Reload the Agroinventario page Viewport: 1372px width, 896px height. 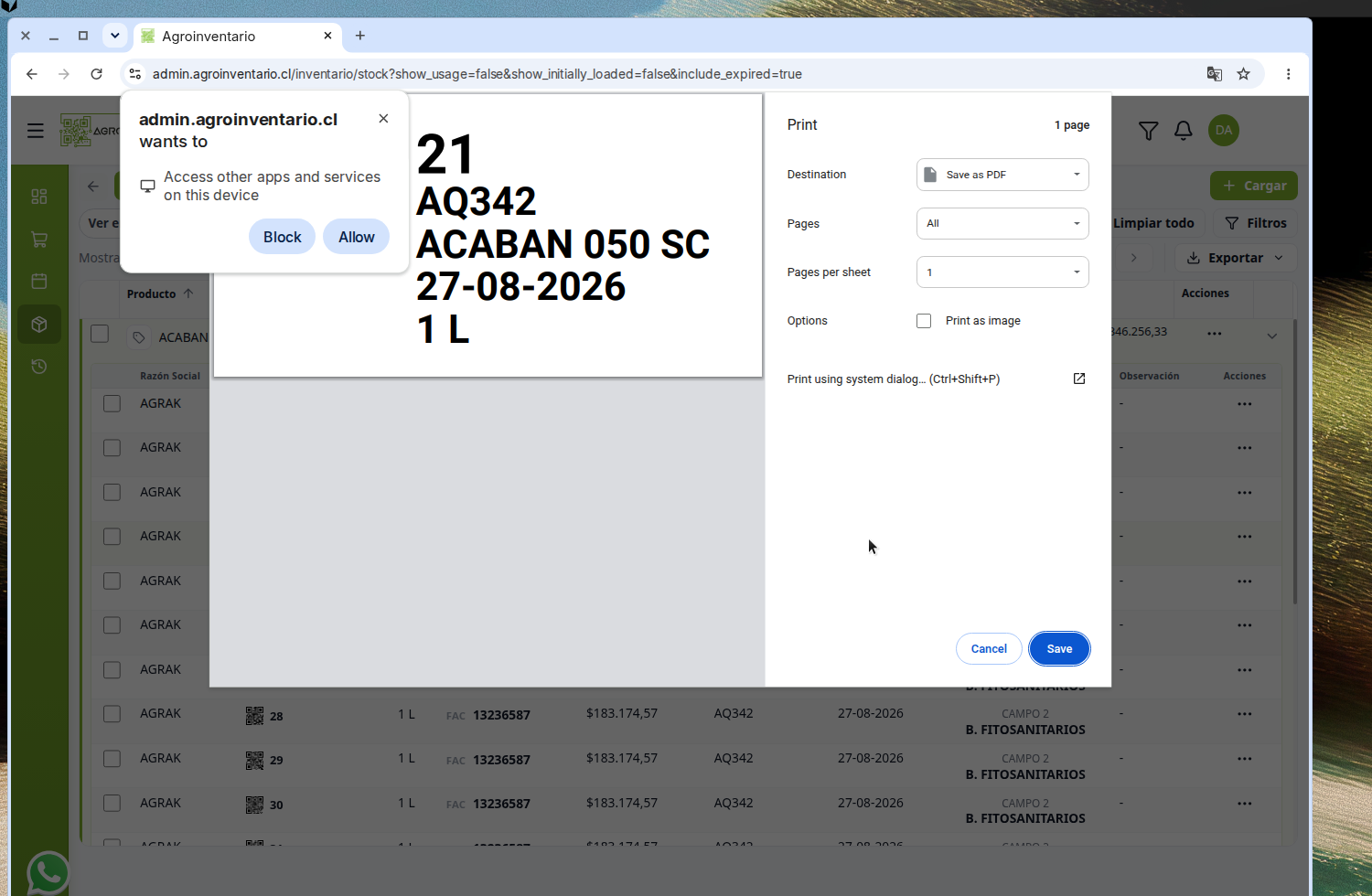click(x=96, y=74)
